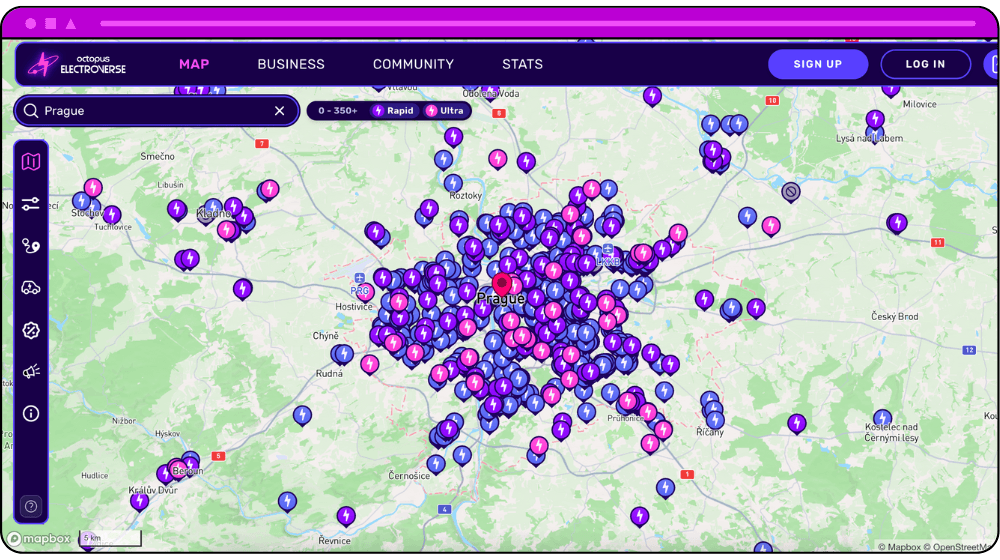Open the info circle icon in sidebar
The height and width of the screenshot is (560, 1000).
31,414
